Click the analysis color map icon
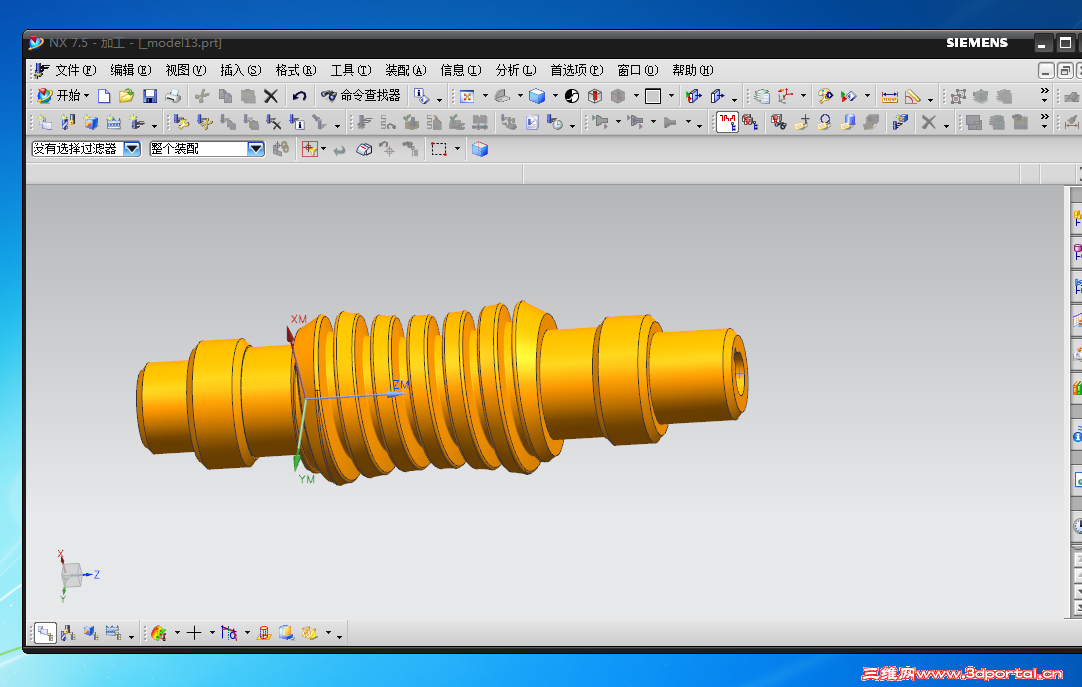Image resolution: width=1082 pixels, height=687 pixels. pos(159,633)
